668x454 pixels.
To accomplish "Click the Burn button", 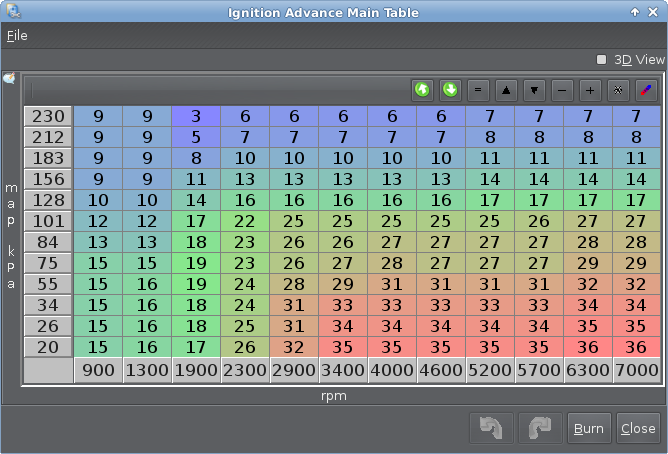I will click(x=589, y=428).
